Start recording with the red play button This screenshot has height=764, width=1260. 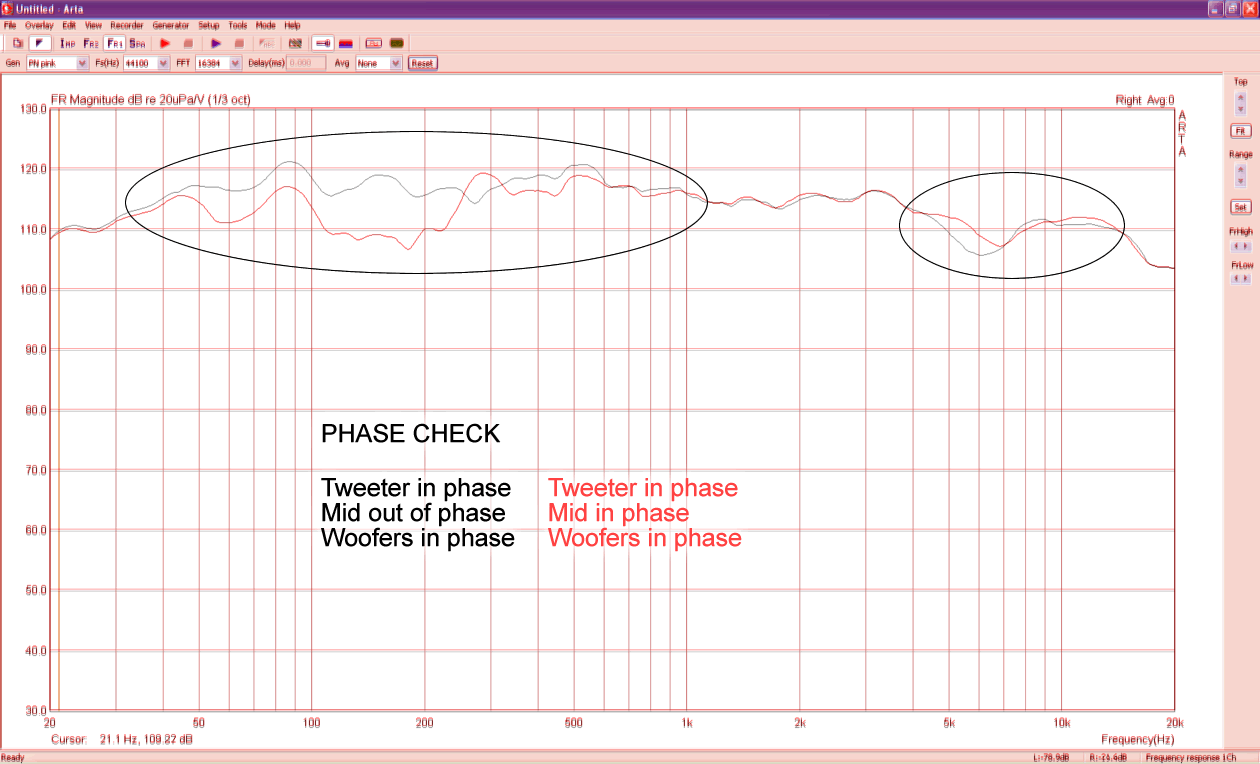pos(165,43)
